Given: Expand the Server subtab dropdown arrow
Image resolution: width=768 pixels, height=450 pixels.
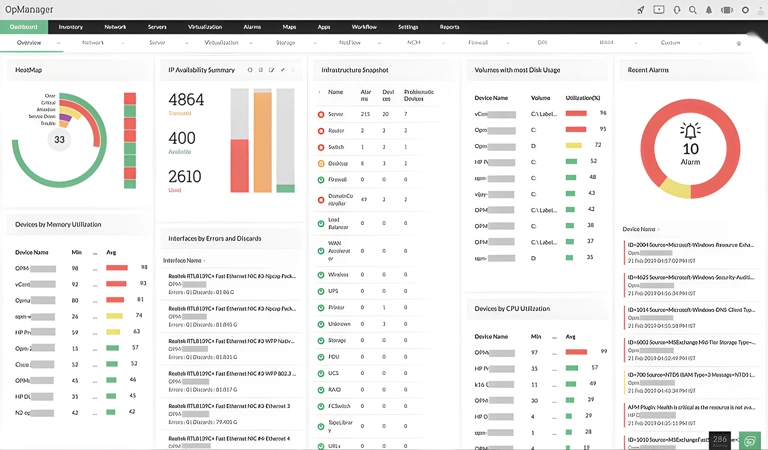Looking at the screenshot, I should pos(187,43).
